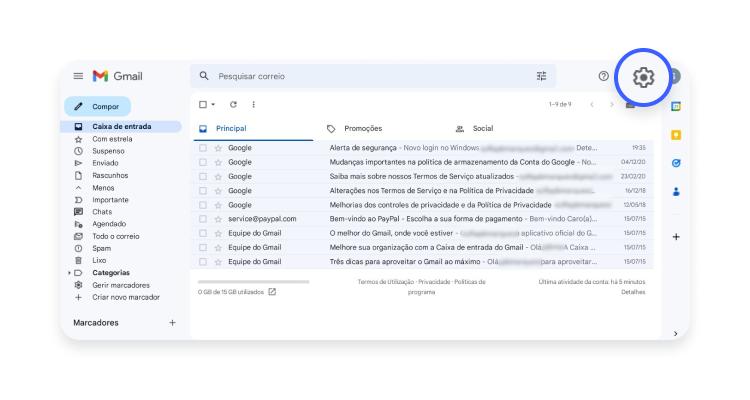Open Enviado folder

(x=105, y=163)
